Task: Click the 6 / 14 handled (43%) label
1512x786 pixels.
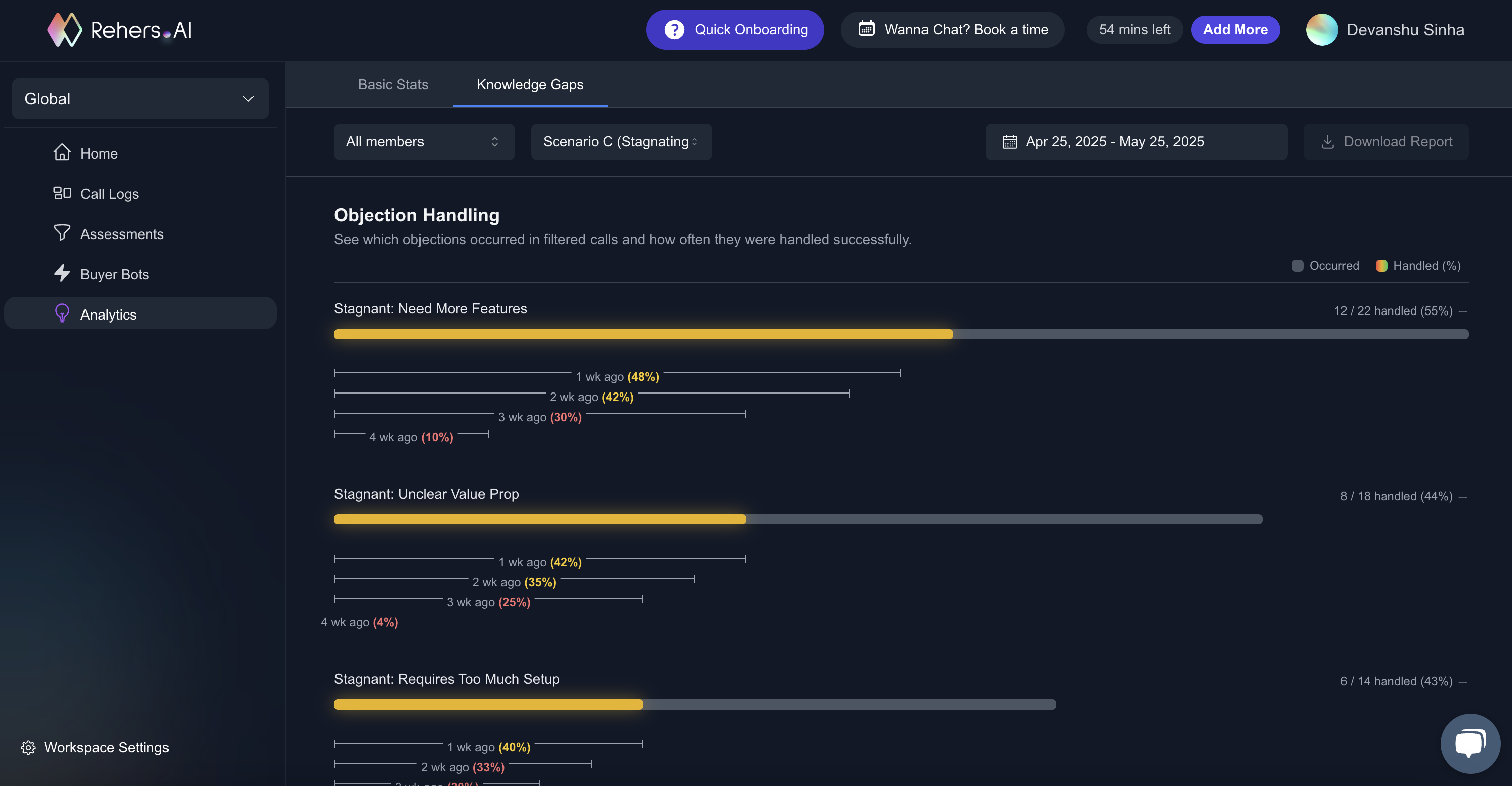Action: pos(1396,681)
